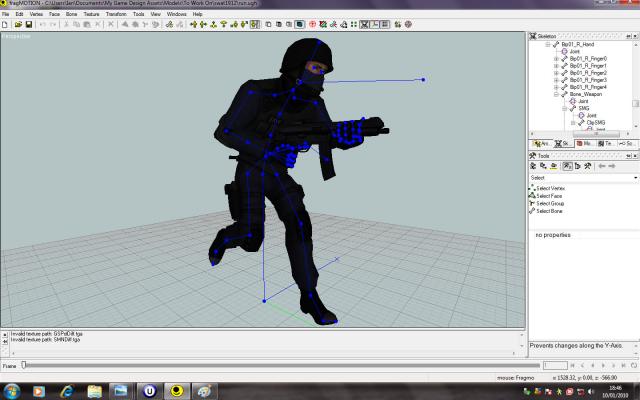This screenshot has height=400, width=640.
Task: Click the Open file folder icon
Action: point(18,24)
